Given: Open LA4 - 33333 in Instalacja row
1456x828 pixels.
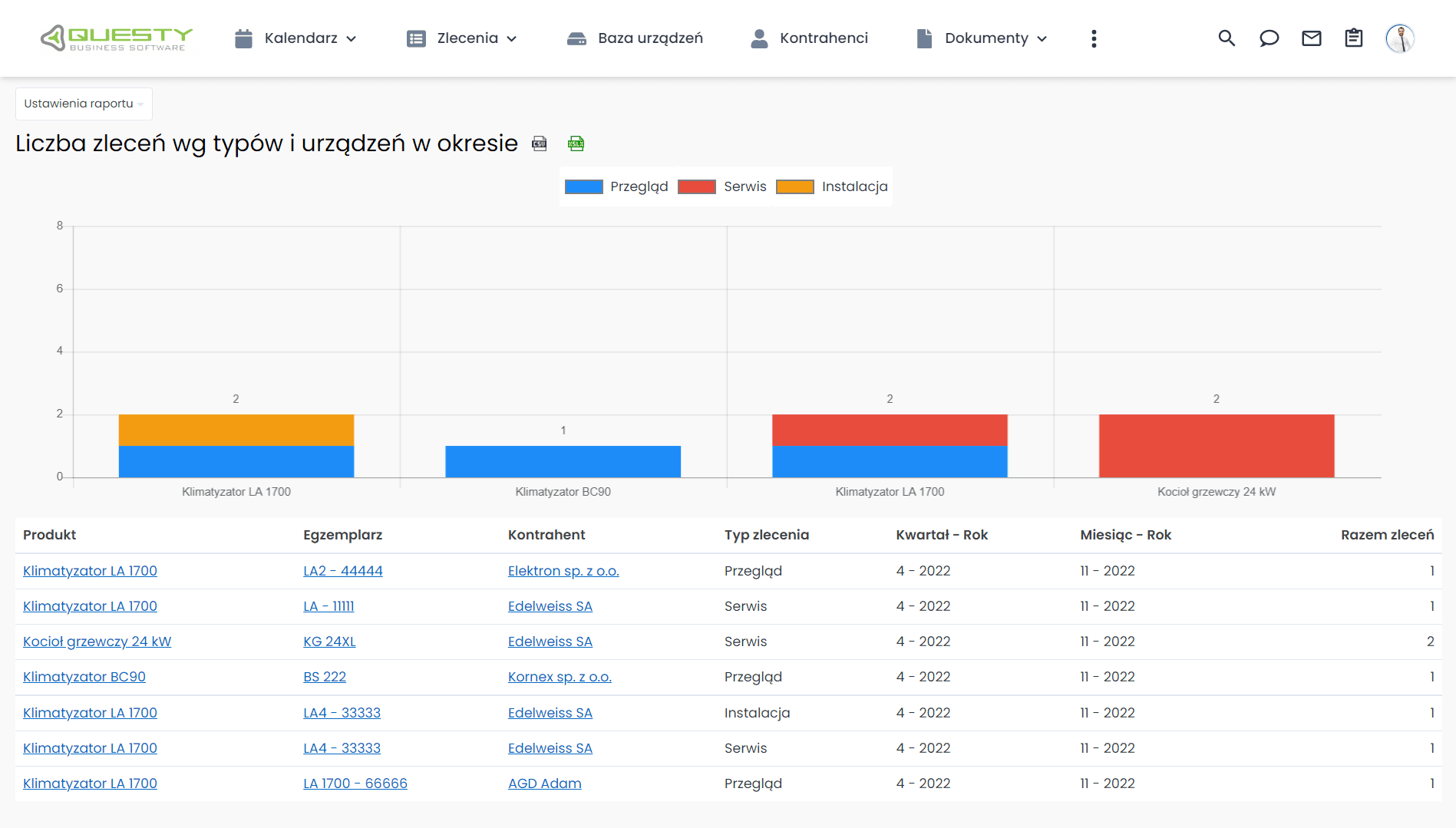Looking at the screenshot, I should [x=342, y=713].
